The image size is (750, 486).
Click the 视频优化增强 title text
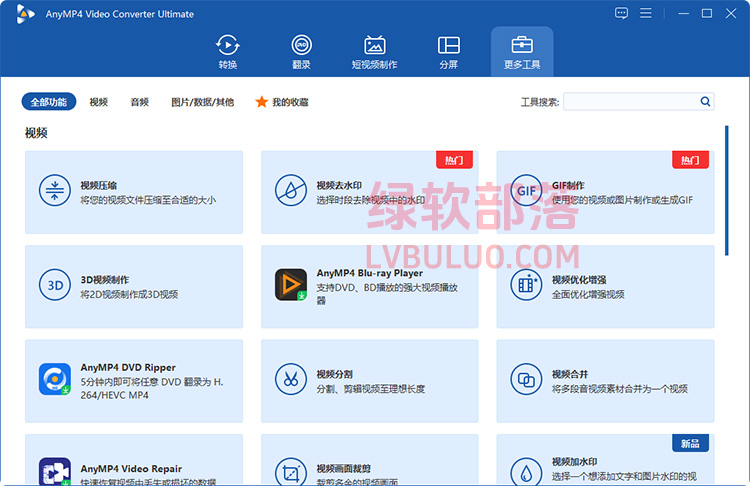tap(579, 280)
